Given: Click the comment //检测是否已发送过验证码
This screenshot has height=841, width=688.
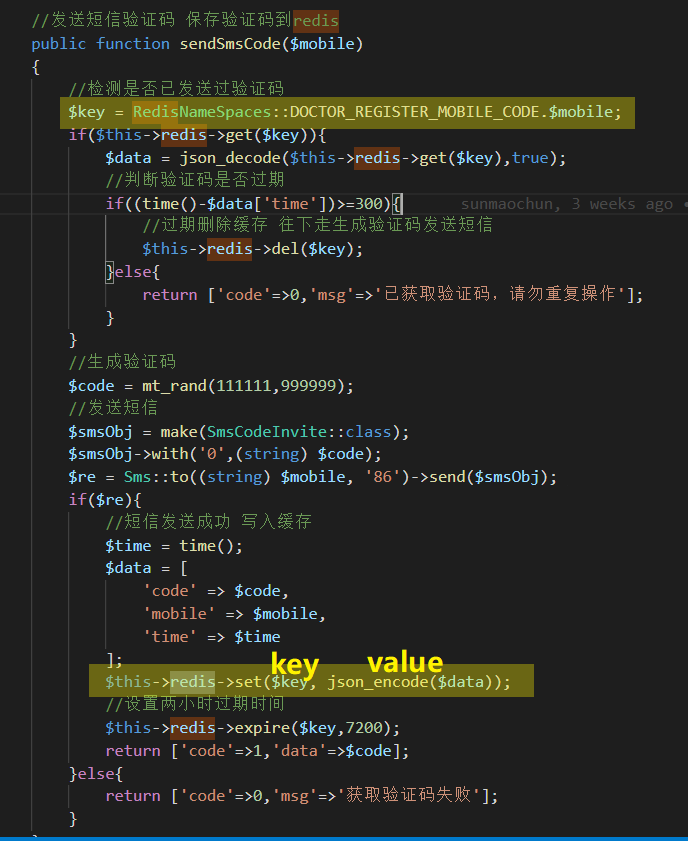Looking at the screenshot, I should pyautogui.click(x=176, y=88).
